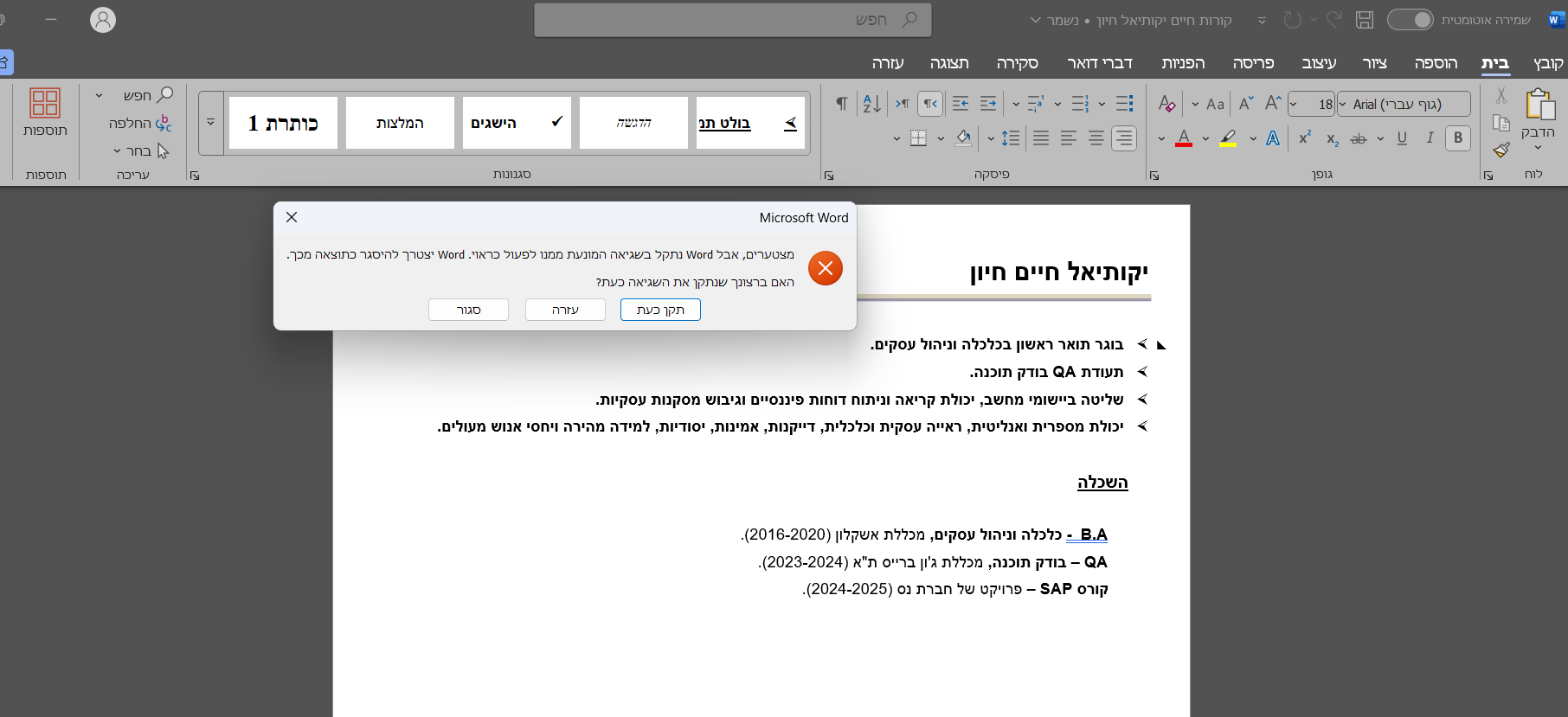The height and width of the screenshot is (717, 1568).
Task: Click the search (חפש) field in title bar
Action: [x=733, y=20]
